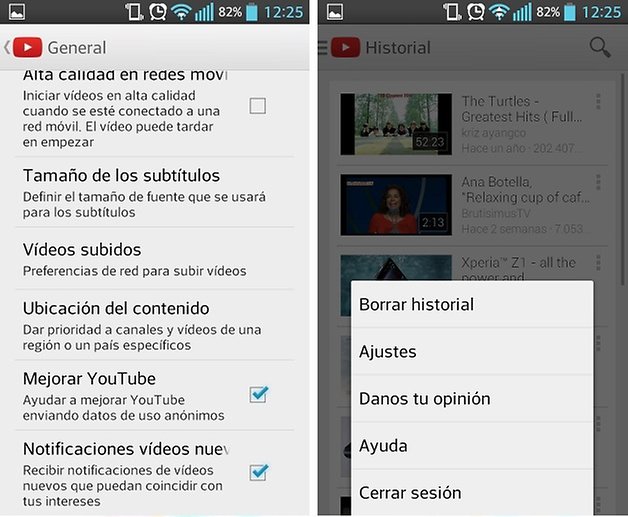Open Vídeos subidos preferences
The height and width of the screenshot is (517, 628).
155,259
